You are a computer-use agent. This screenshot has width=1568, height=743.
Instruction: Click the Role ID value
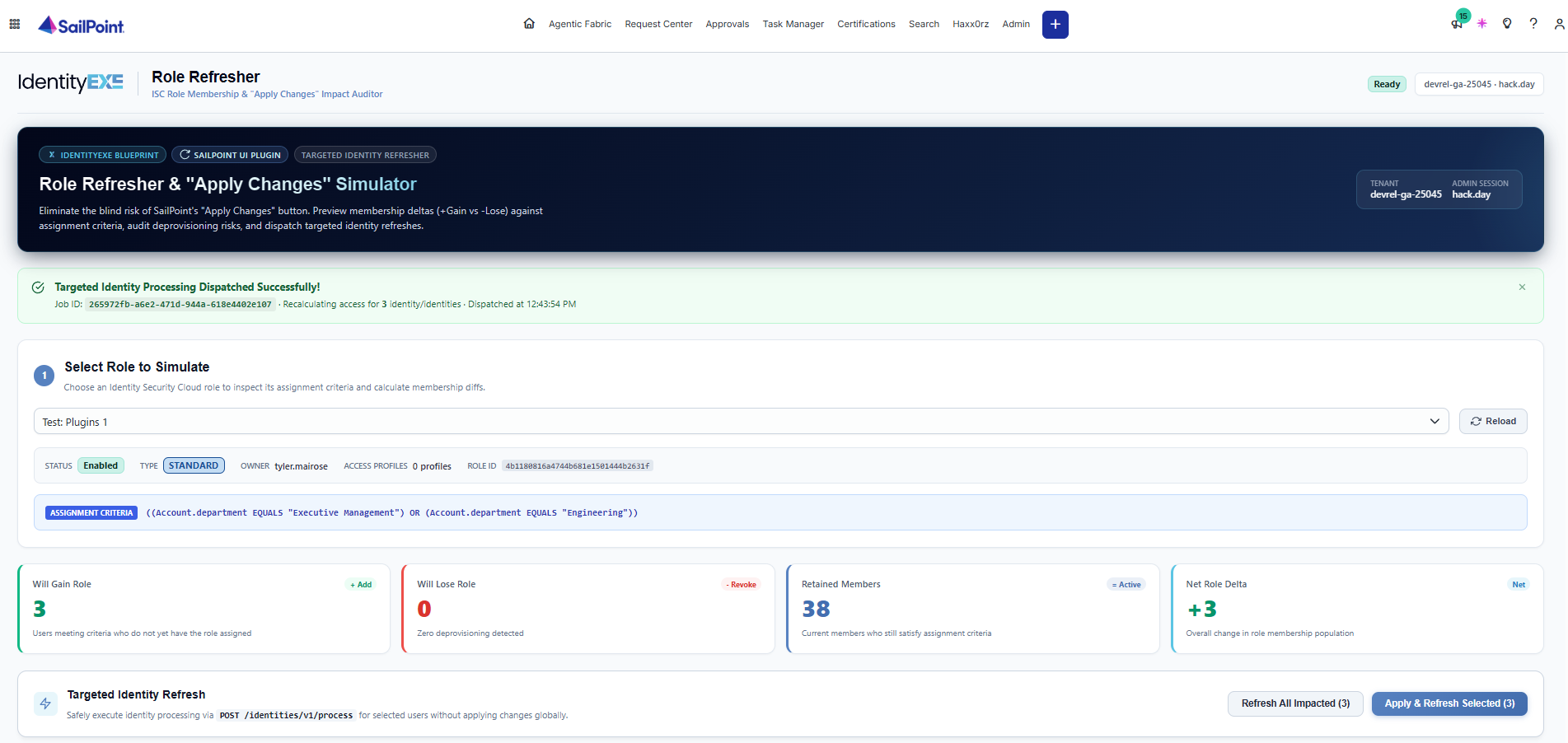click(578, 466)
